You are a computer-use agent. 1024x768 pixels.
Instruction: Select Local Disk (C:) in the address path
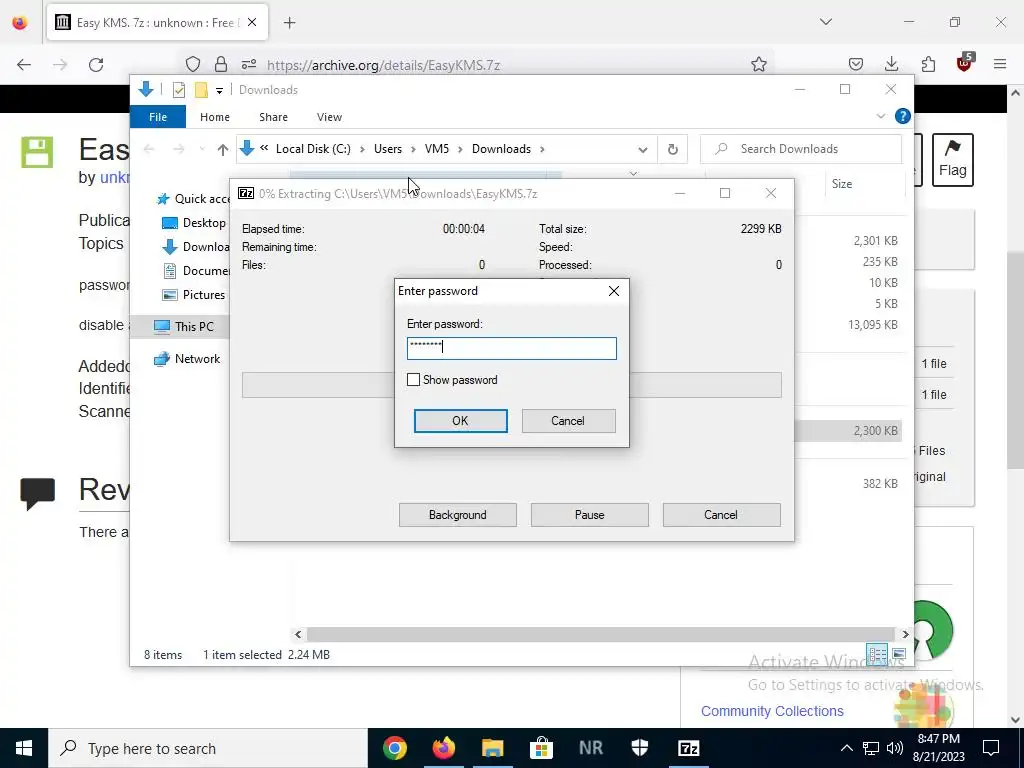click(x=313, y=149)
